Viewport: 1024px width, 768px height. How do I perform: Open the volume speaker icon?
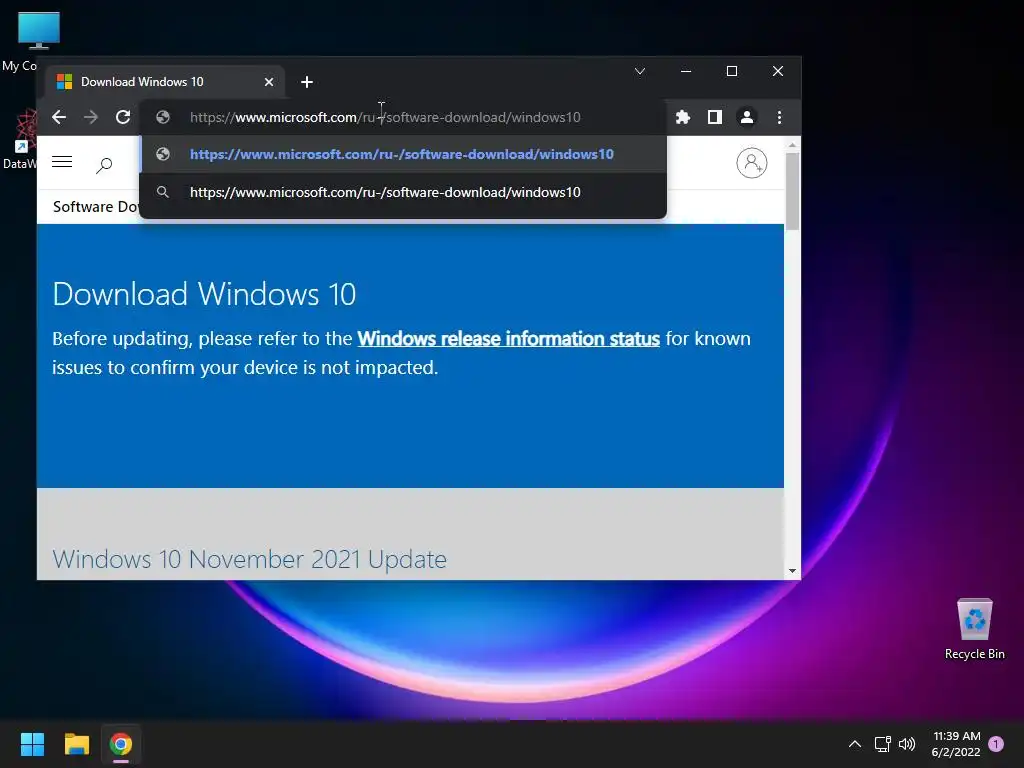[907, 744]
